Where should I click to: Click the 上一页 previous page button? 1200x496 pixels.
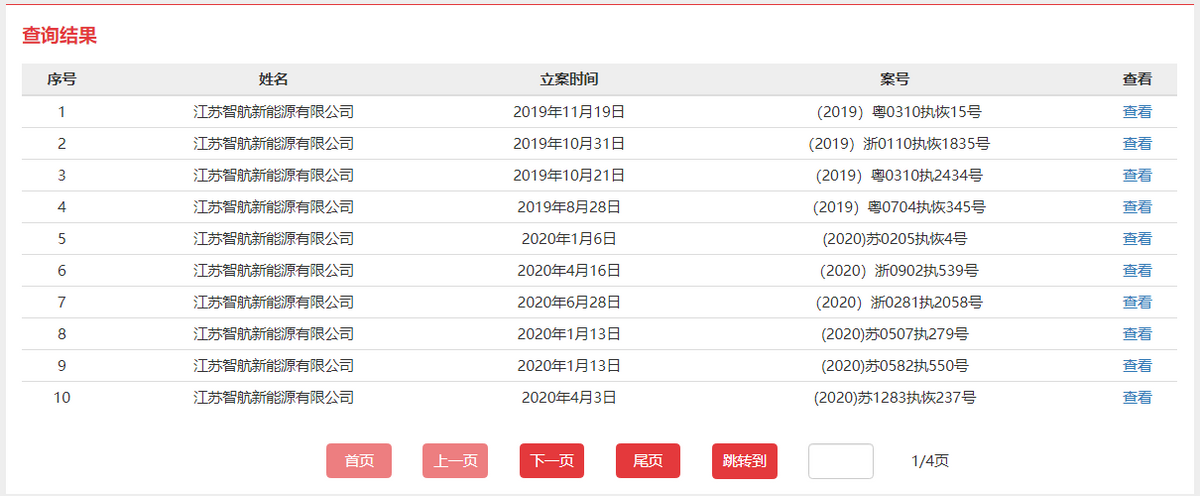455,461
